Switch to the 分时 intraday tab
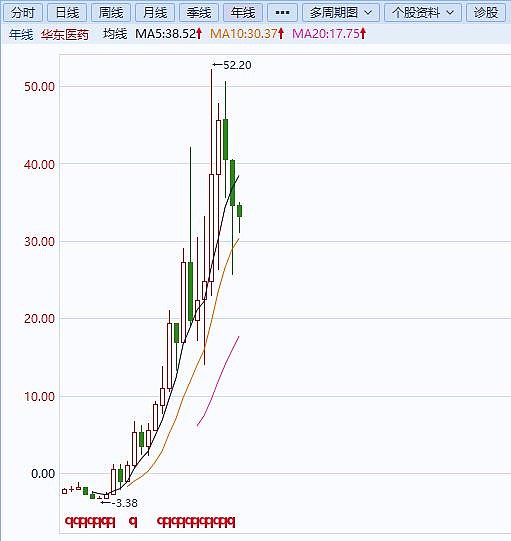Image resolution: width=511 pixels, height=541 pixels. click(x=23, y=13)
